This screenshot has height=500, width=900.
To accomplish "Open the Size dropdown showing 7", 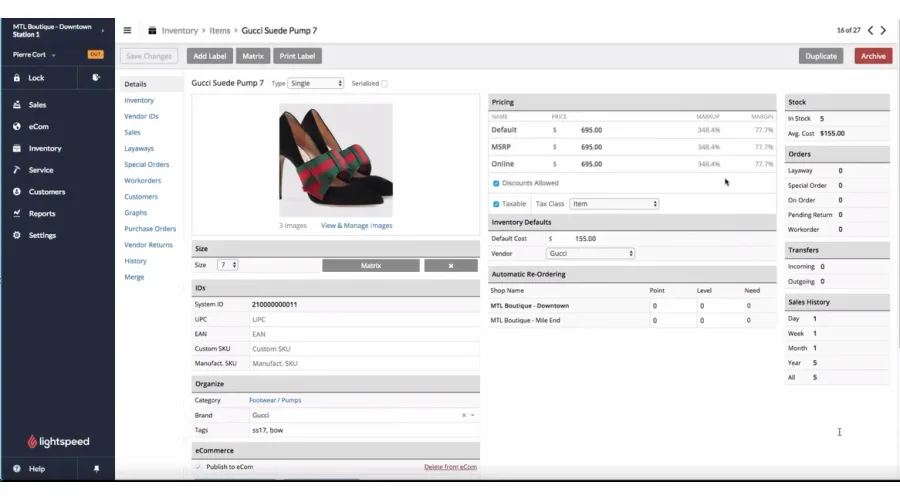I will tap(227, 265).
